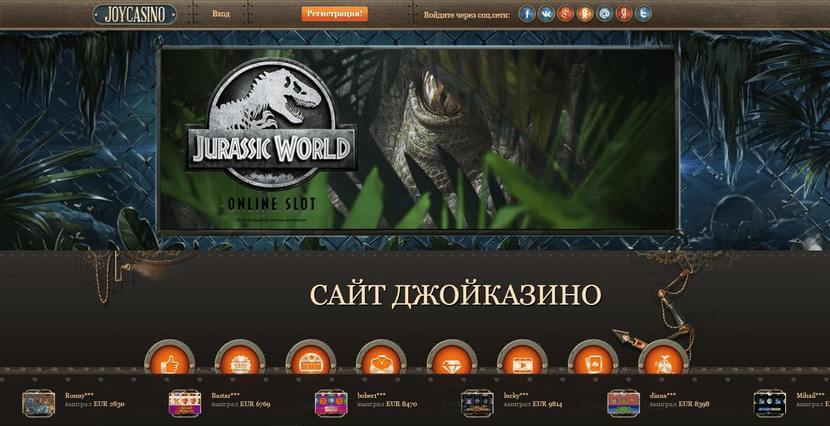
Task: Open the game thumbnail next to Ronny***
Action: [39, 403]
